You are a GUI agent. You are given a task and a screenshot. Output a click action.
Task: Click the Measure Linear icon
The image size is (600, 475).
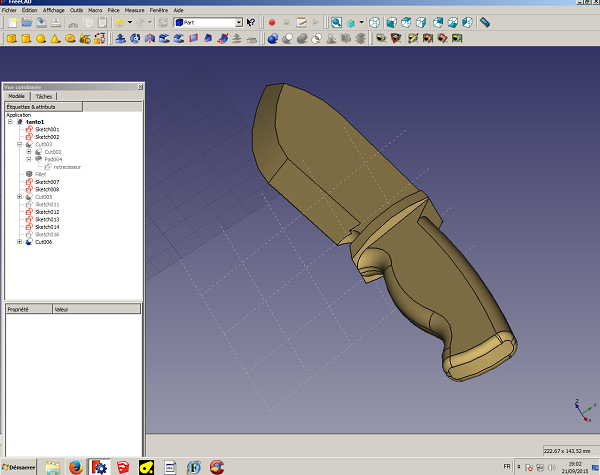coord(381,38)
